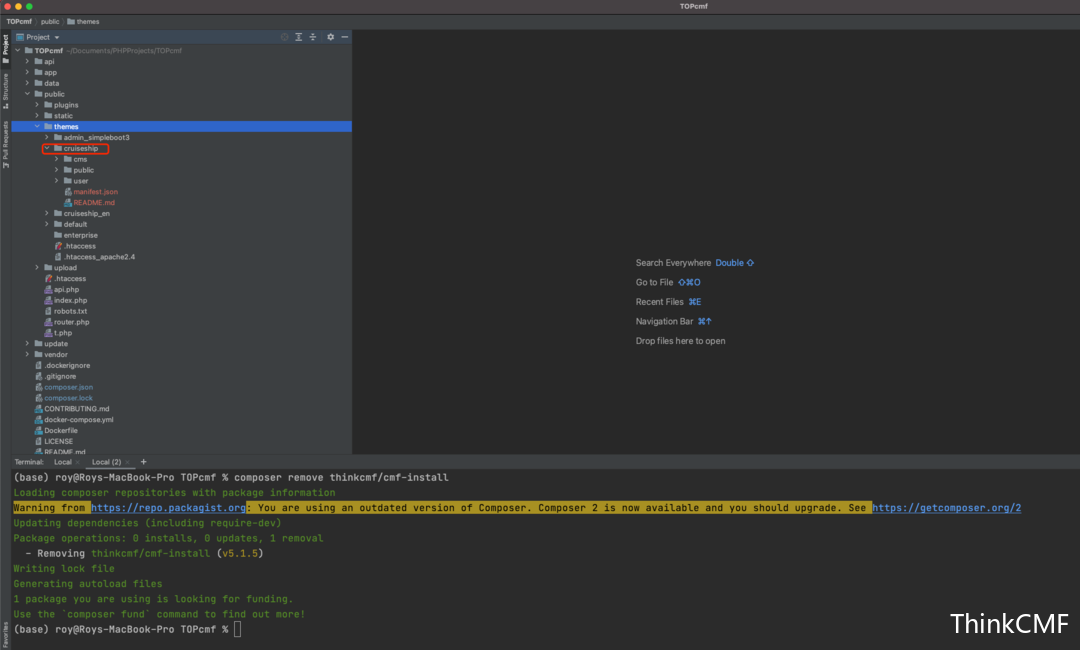The image size is (1080, 650).
Task: Open the repo.packagist.org link in terminal
Action: (168, 507)
